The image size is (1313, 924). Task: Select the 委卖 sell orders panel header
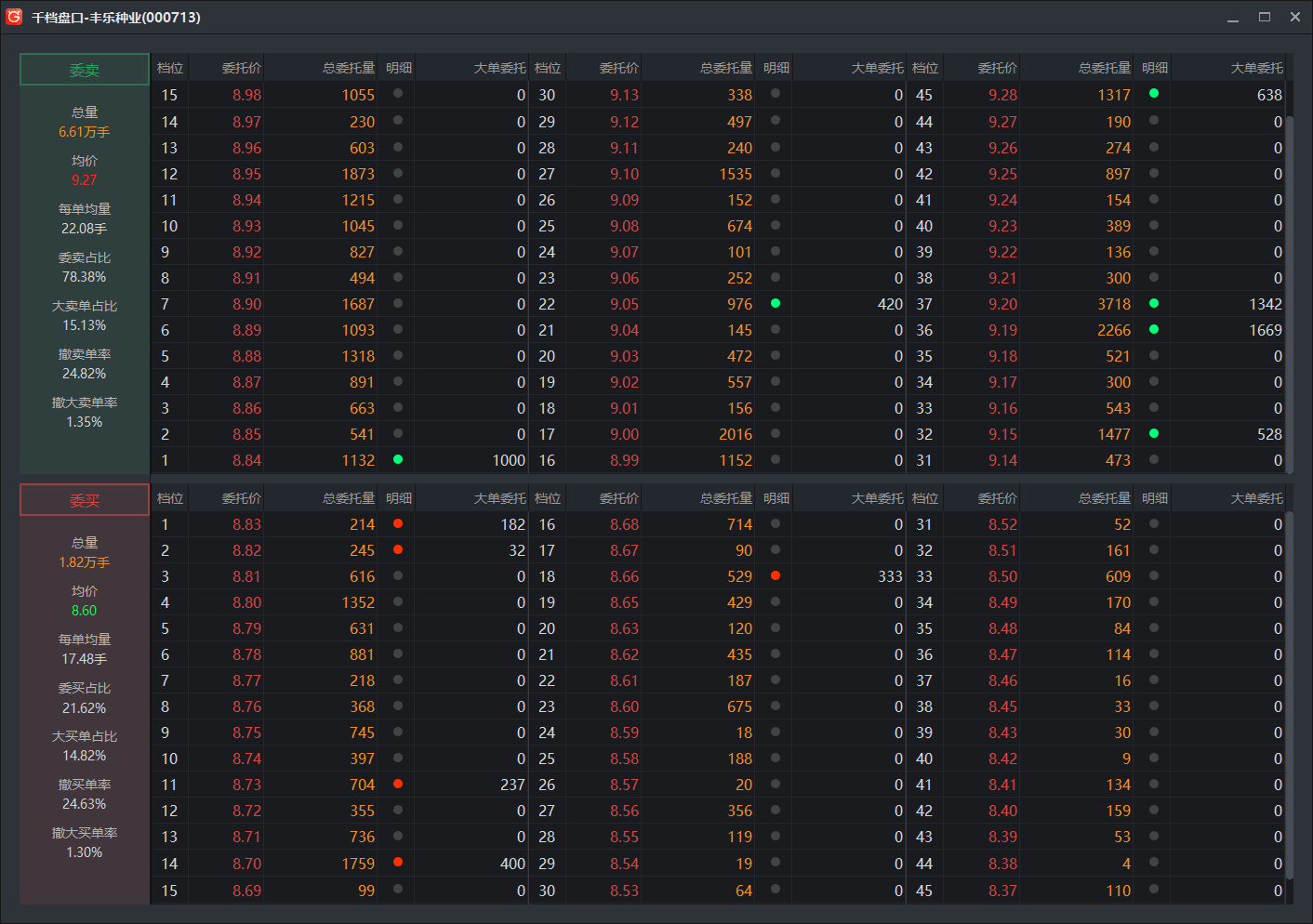[85, 70]
